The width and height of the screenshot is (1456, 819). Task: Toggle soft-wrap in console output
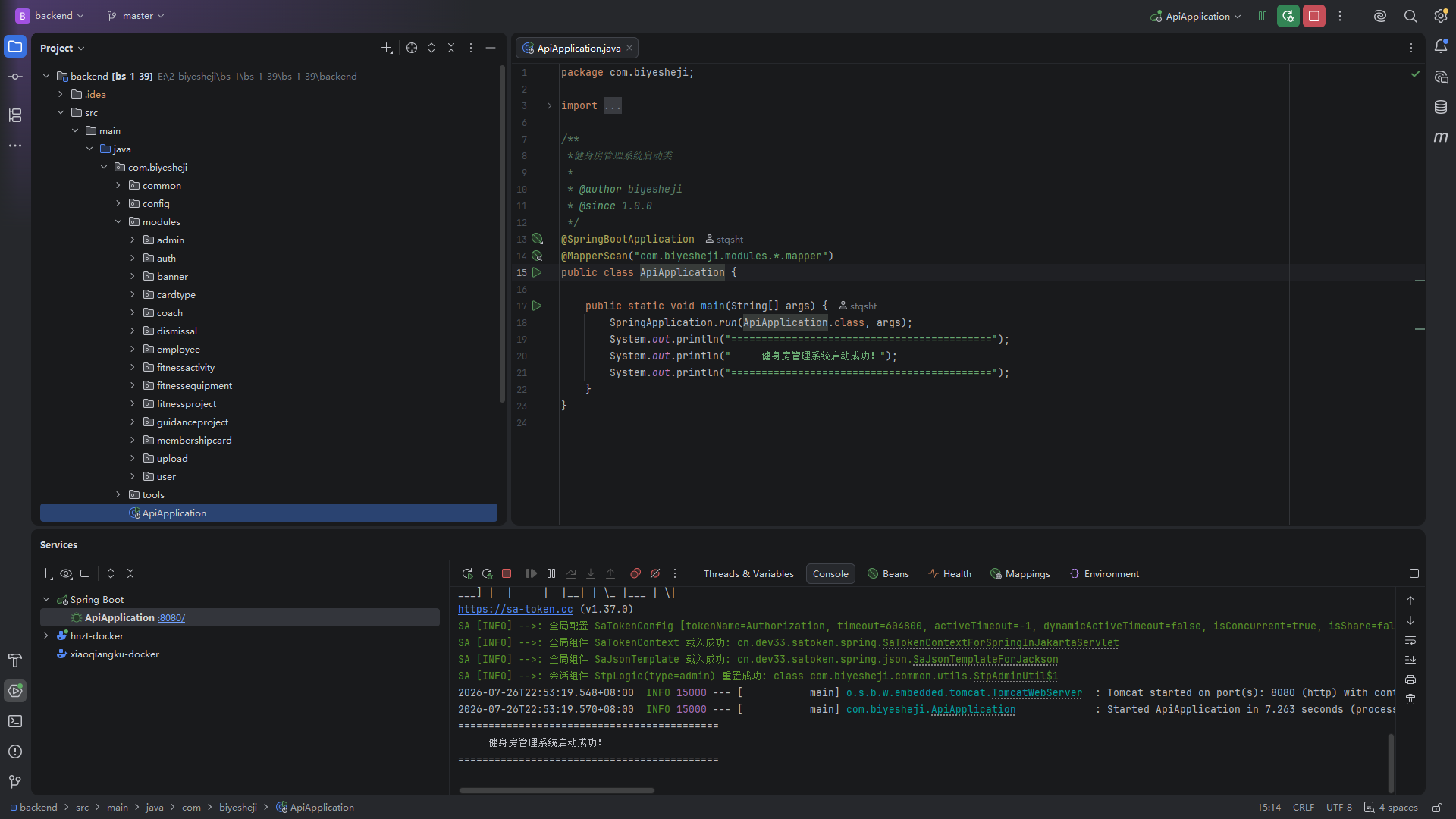1410,641
